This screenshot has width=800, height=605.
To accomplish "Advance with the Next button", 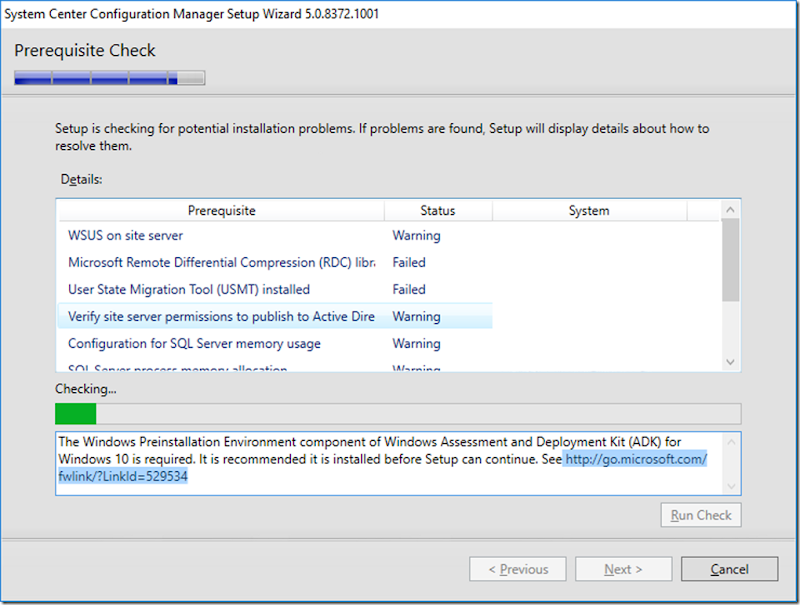I will 623,569.
